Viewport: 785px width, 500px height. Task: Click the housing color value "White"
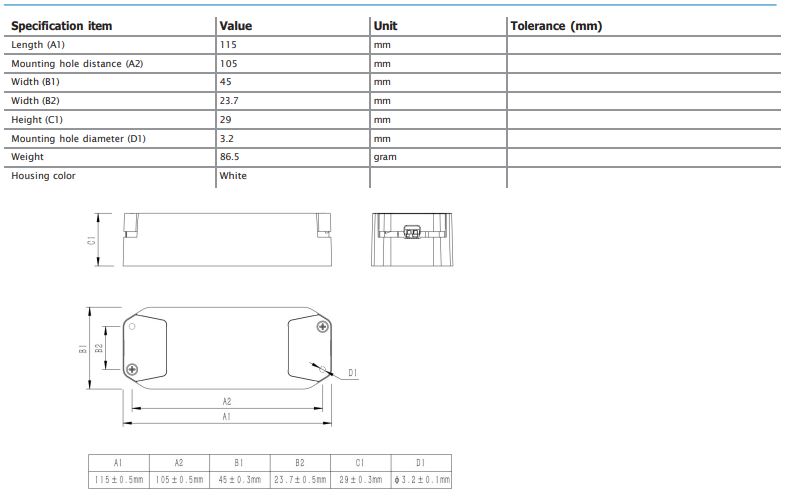pyautogui.click(x=233, y=176)
